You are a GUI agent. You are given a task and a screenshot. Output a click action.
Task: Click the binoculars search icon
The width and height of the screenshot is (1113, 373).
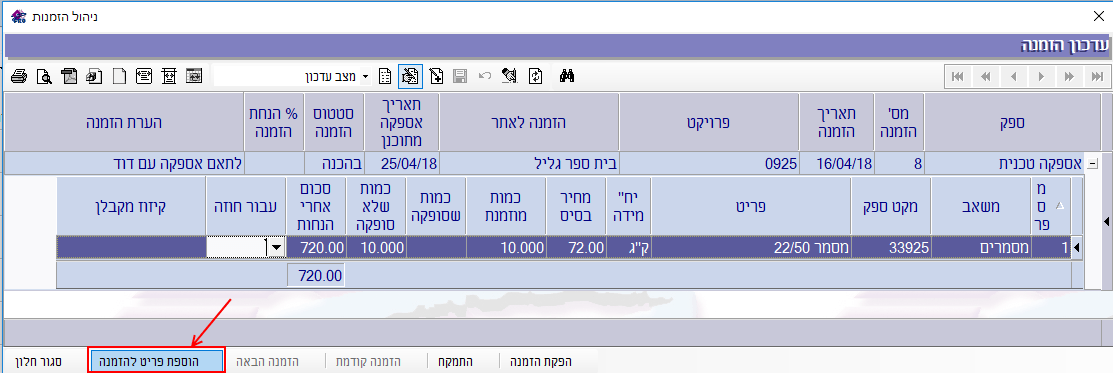click(566, 76)
